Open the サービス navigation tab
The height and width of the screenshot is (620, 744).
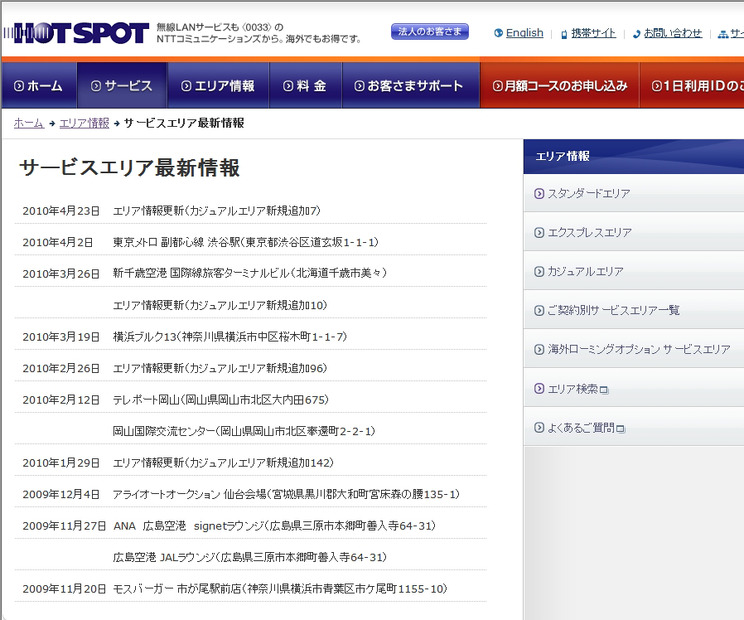(122, 86)
